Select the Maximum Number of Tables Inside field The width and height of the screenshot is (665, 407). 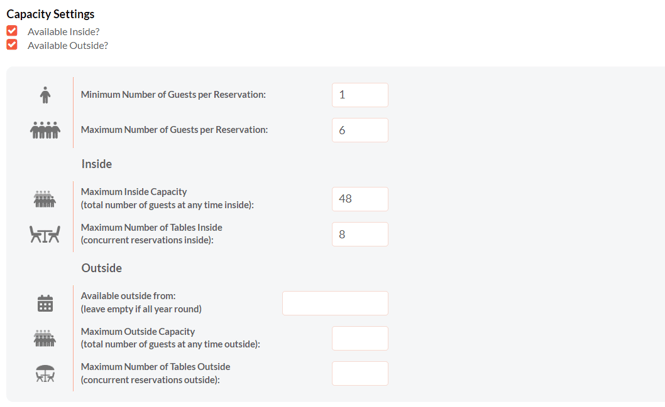[x=360, y=234]
